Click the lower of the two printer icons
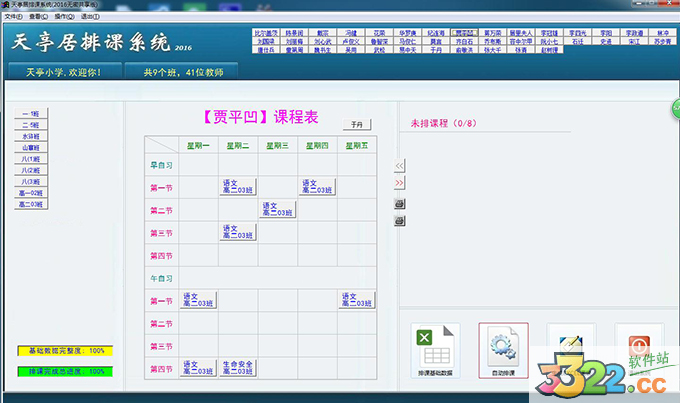 click(399, 221)
